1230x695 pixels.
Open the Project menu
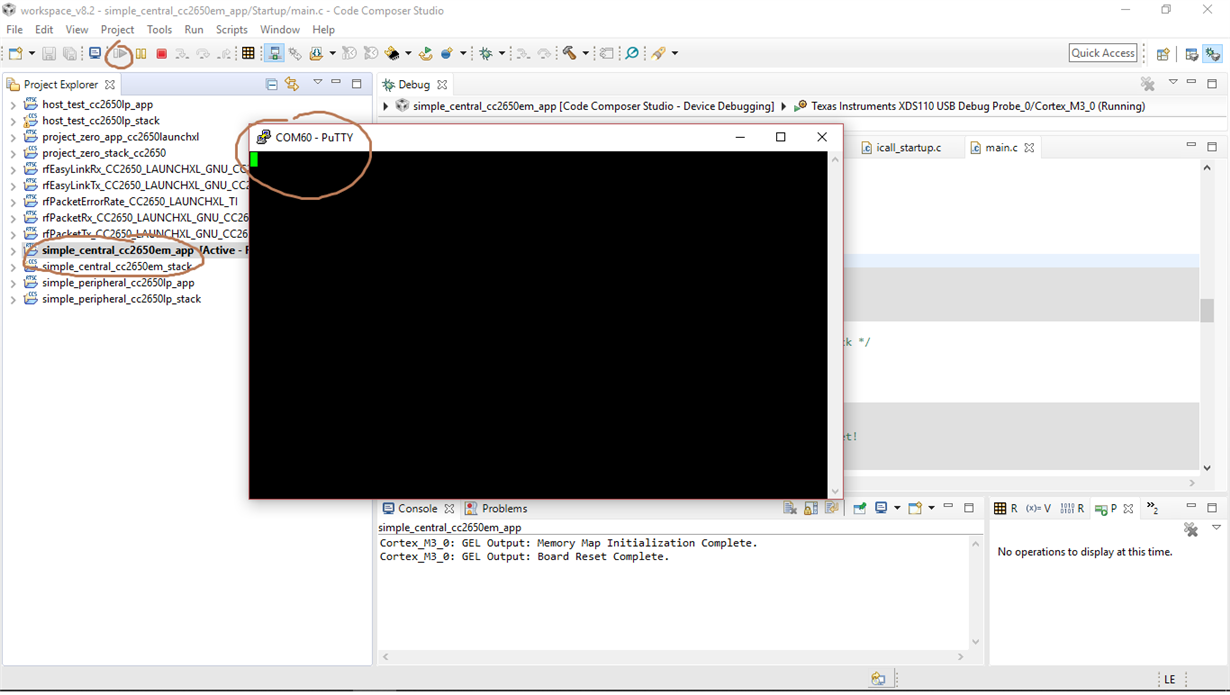point(117,30)
